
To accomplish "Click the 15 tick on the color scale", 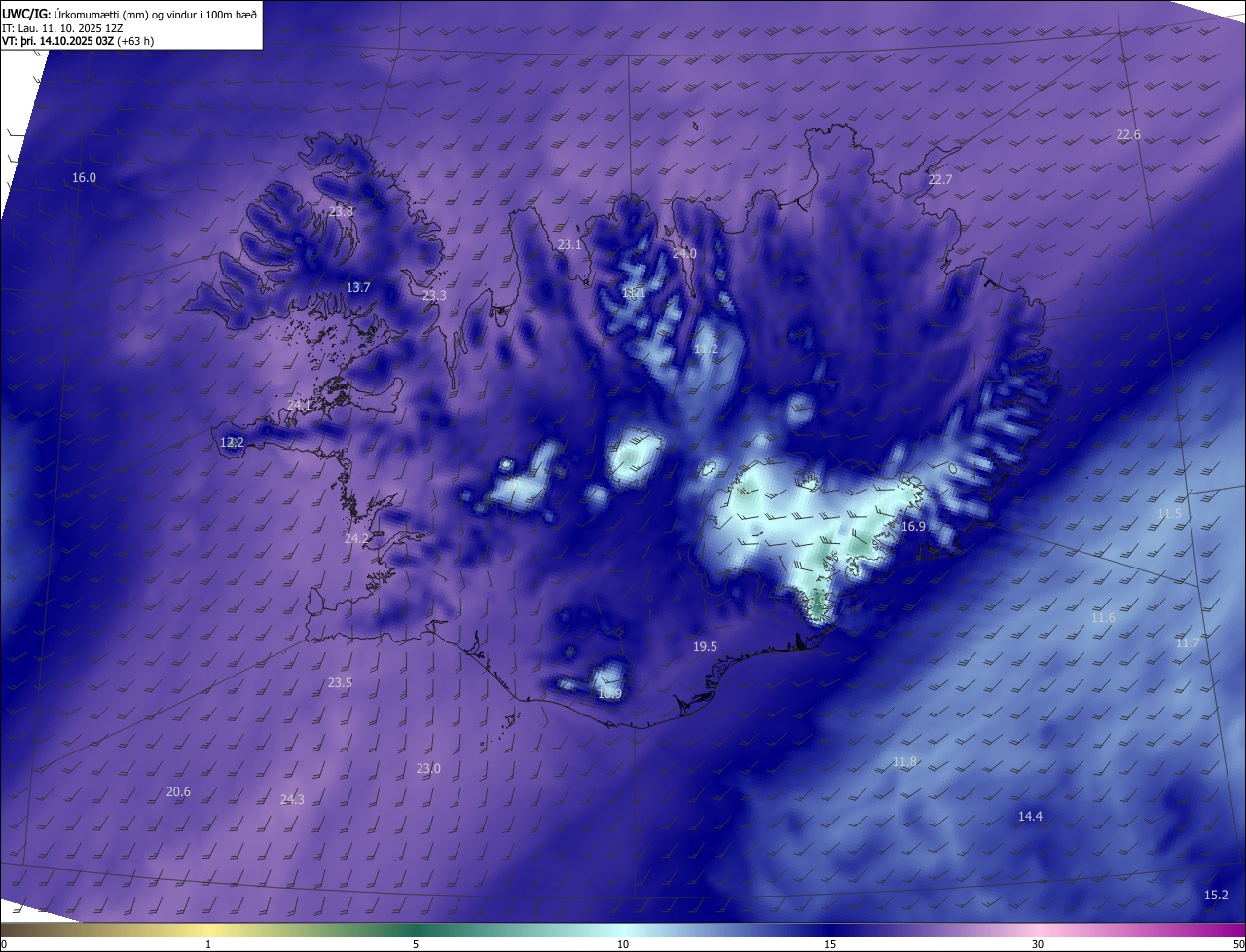I will click(830, 944).
